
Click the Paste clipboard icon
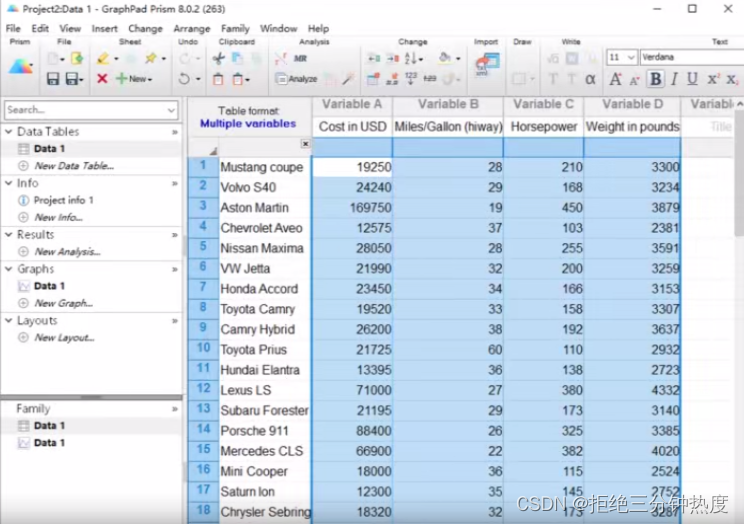[218, 79]
